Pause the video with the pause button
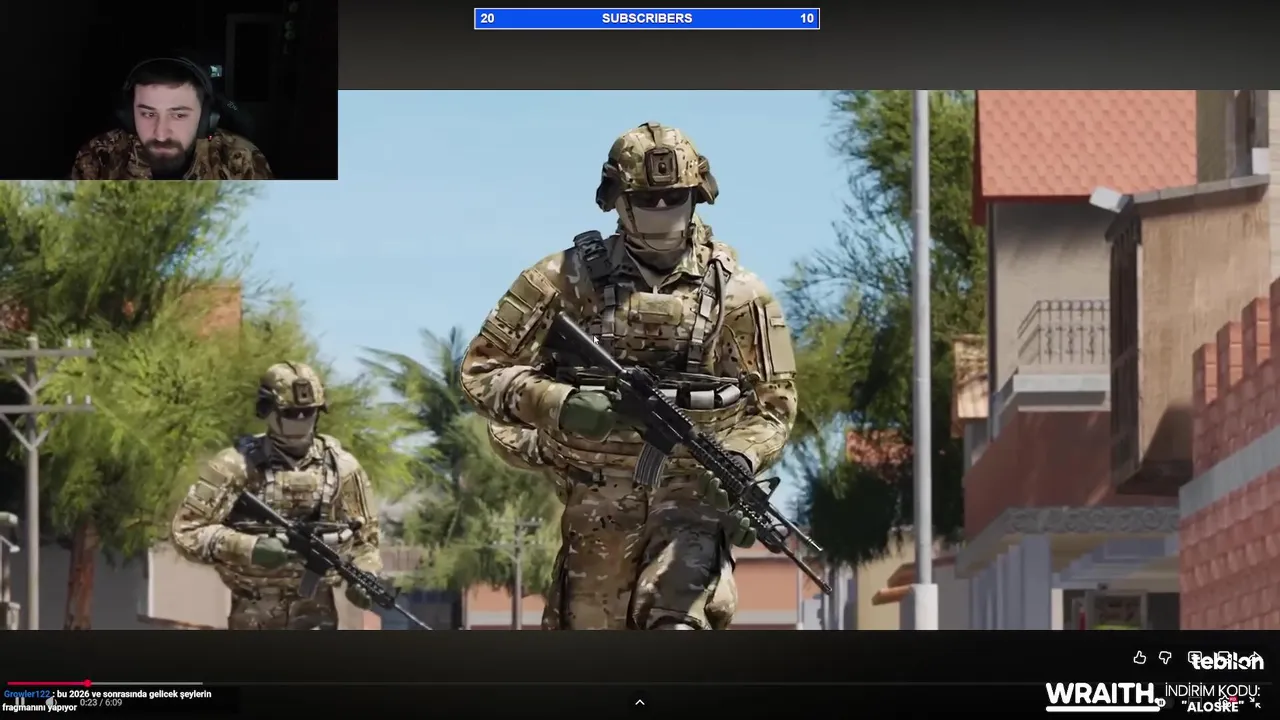This screenshot has height=720, width=1280. coord(20,702)
